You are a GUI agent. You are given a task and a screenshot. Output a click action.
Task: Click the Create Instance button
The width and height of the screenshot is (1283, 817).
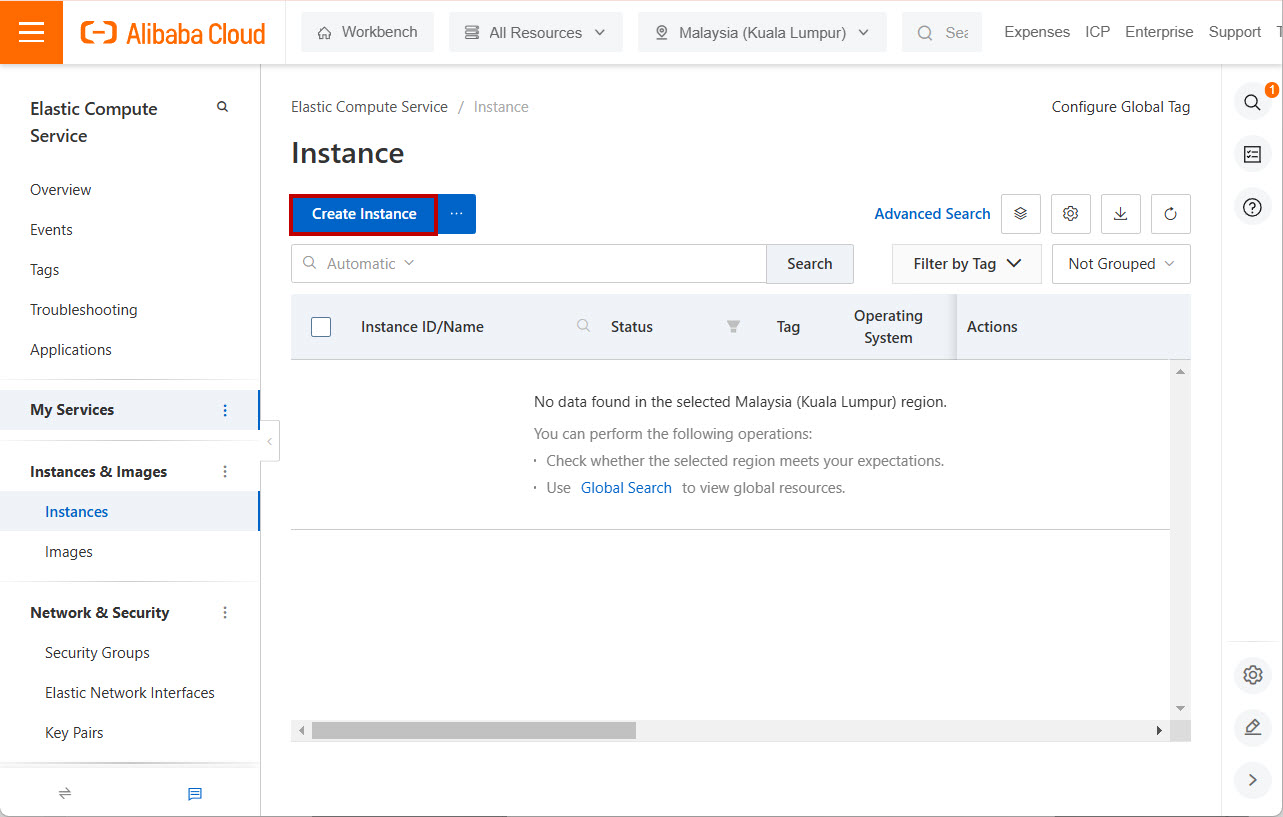(x=364, y=214)
